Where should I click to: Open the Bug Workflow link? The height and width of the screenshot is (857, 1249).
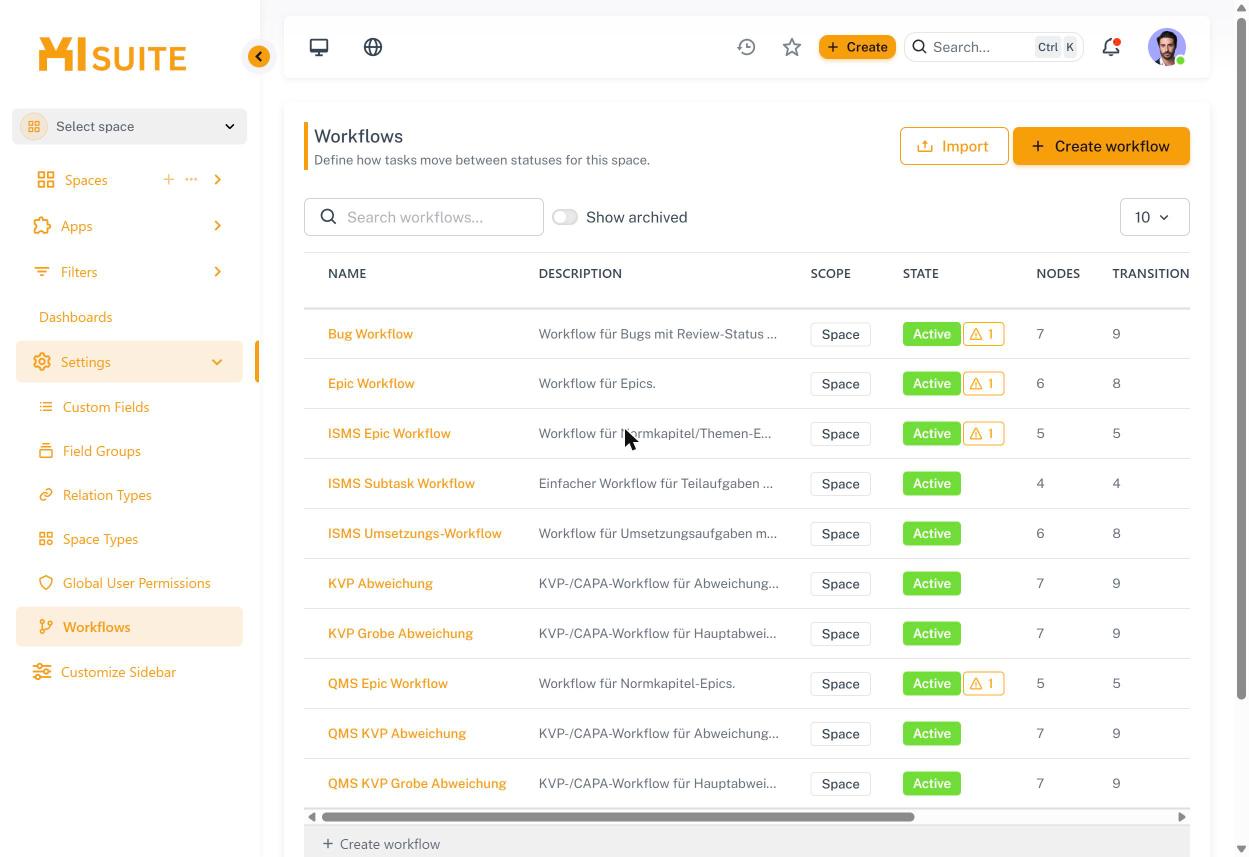click(x=370, y=334)
